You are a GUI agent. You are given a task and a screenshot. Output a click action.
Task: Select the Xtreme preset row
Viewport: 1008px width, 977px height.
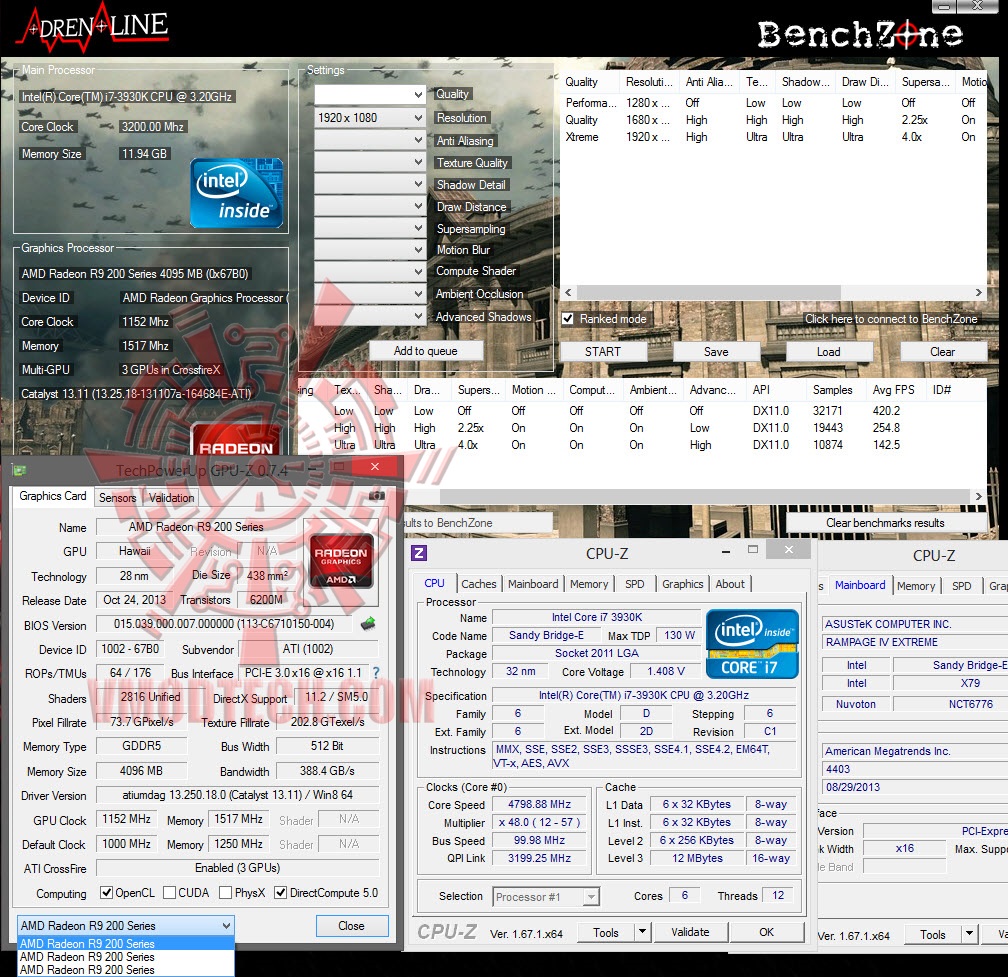[x=773, y=137]
